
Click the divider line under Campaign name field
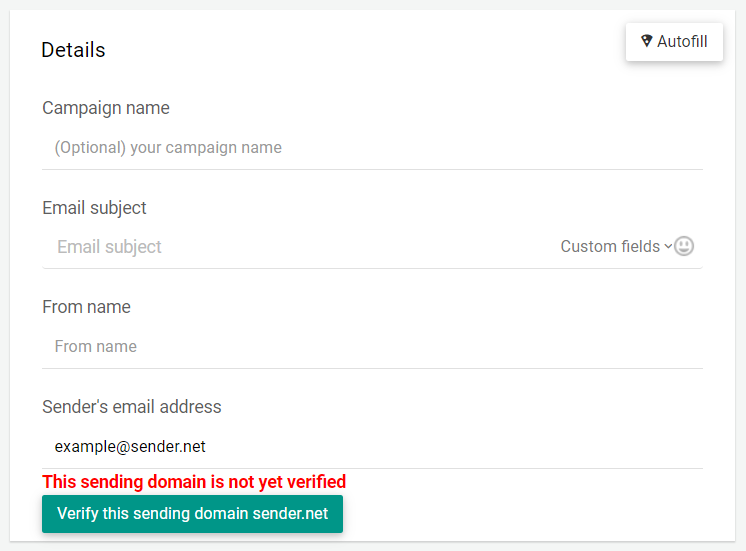(372, 169)
